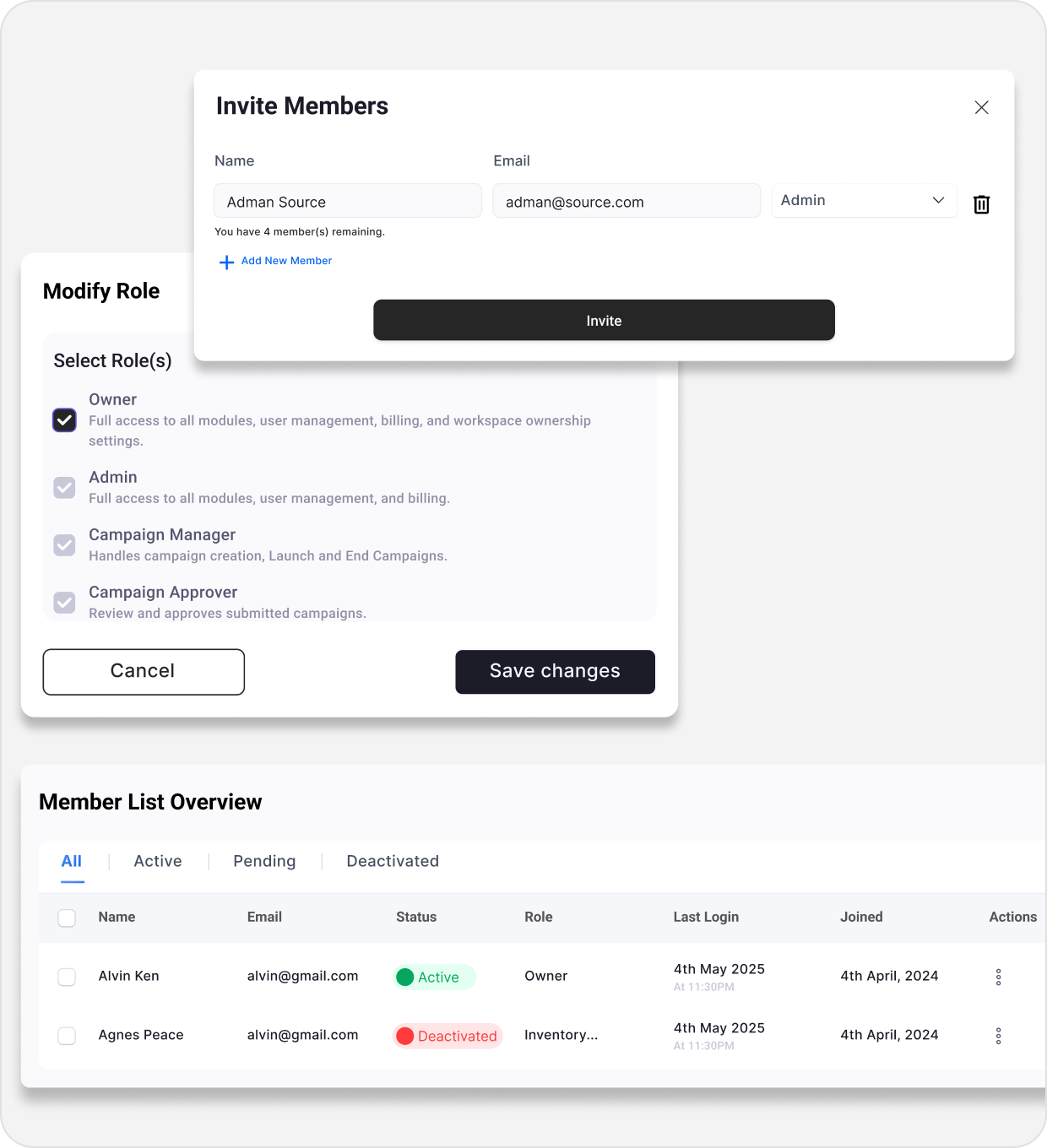Select the Alvin Ken row checkbox
This screenshot has width=1047, height=1148.
[67, 977]
